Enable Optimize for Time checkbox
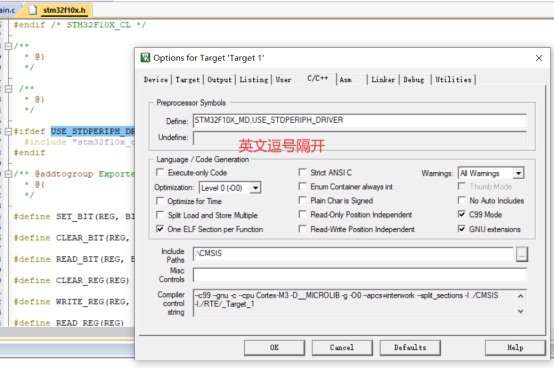Image resolution: width=554 pixels, height=368 pixels. pyautogui.click(x=160, y=201)
